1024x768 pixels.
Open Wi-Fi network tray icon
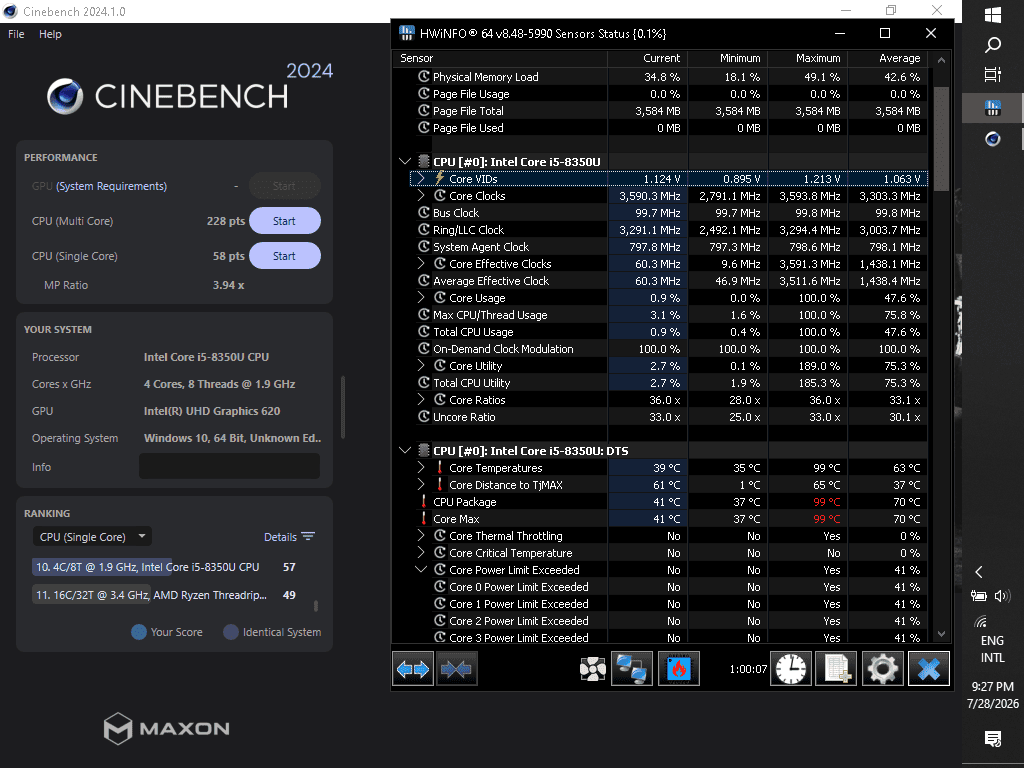coord(981,621)
